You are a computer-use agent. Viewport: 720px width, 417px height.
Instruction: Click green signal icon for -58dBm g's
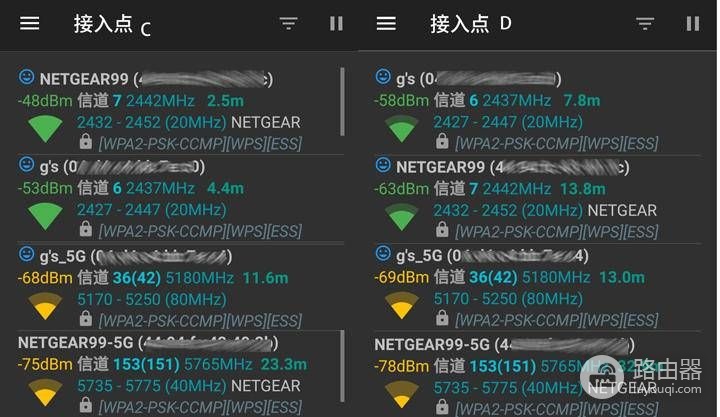click(x=402, y=129)
